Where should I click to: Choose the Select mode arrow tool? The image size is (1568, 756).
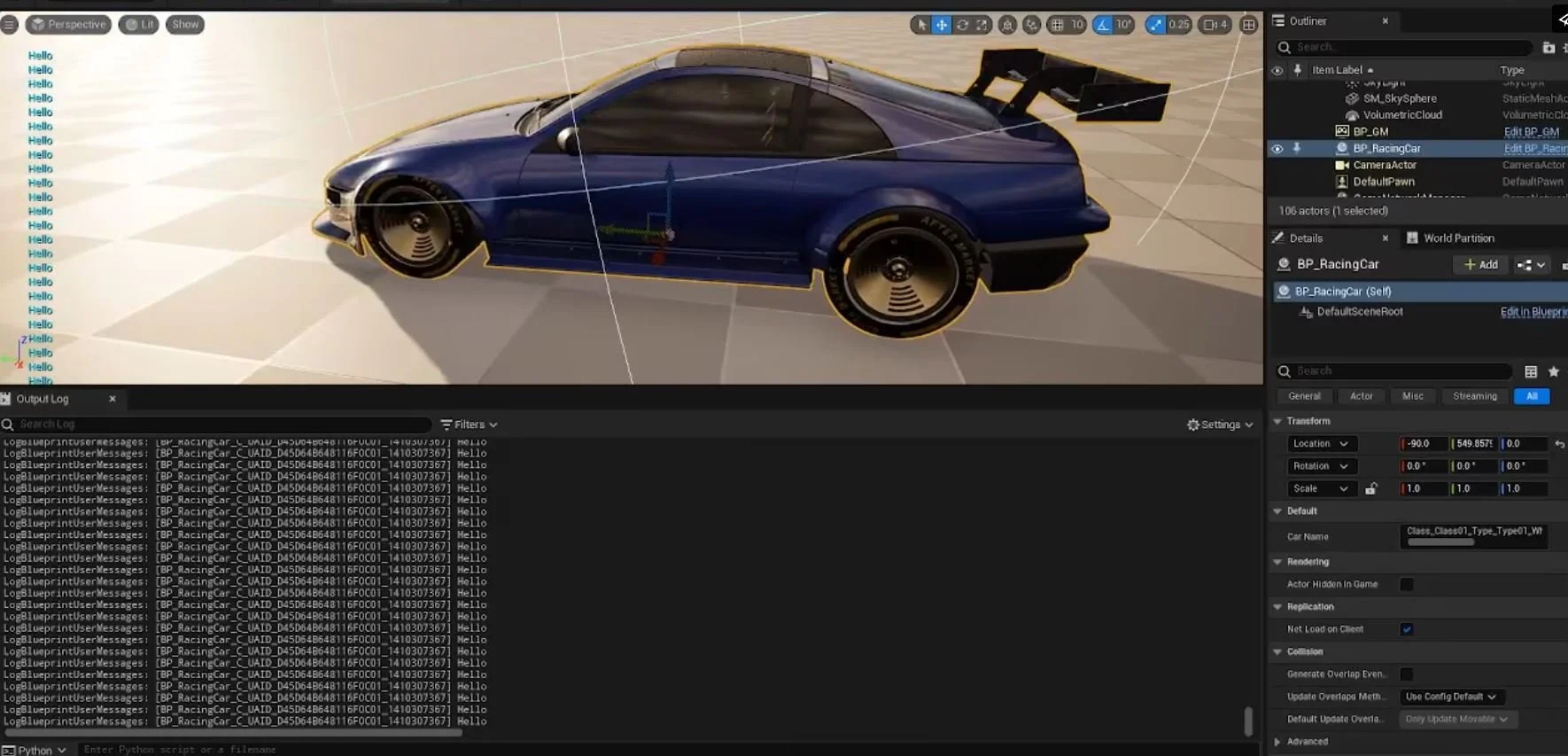(x=921, y=25)
